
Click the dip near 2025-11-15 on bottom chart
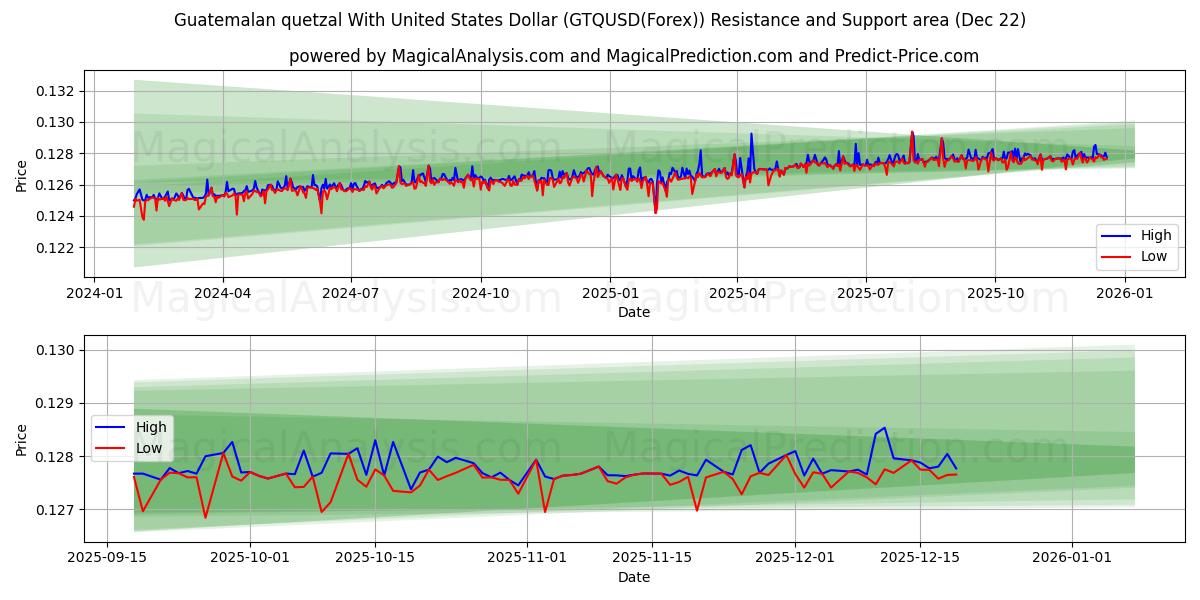(698, 512)
